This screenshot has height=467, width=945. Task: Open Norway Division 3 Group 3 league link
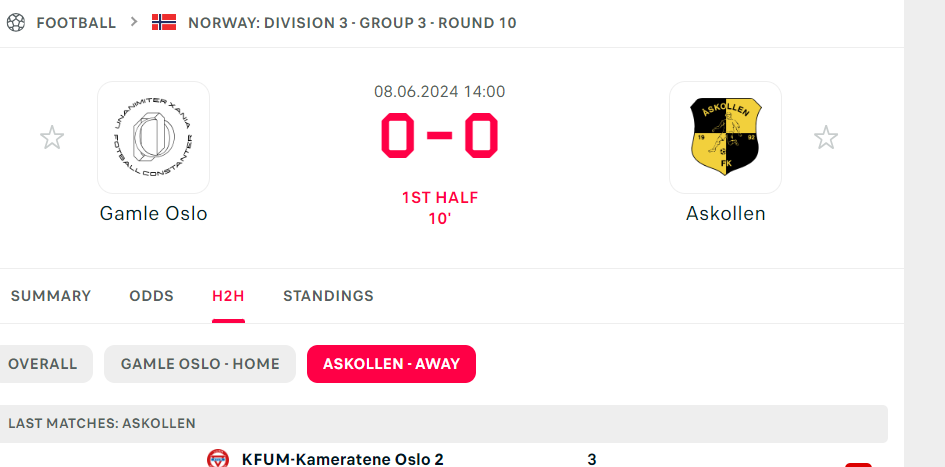pos(352,23)
